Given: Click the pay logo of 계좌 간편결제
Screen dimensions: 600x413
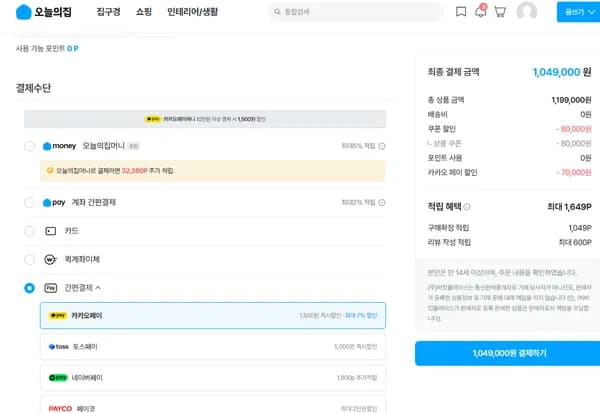Looking at the screenshot, I should pos(54,202).
